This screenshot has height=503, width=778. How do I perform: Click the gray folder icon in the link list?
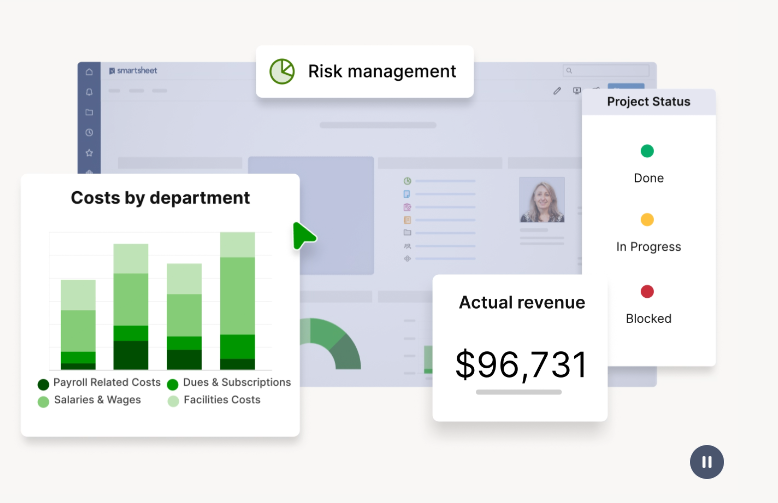point(407,233)
